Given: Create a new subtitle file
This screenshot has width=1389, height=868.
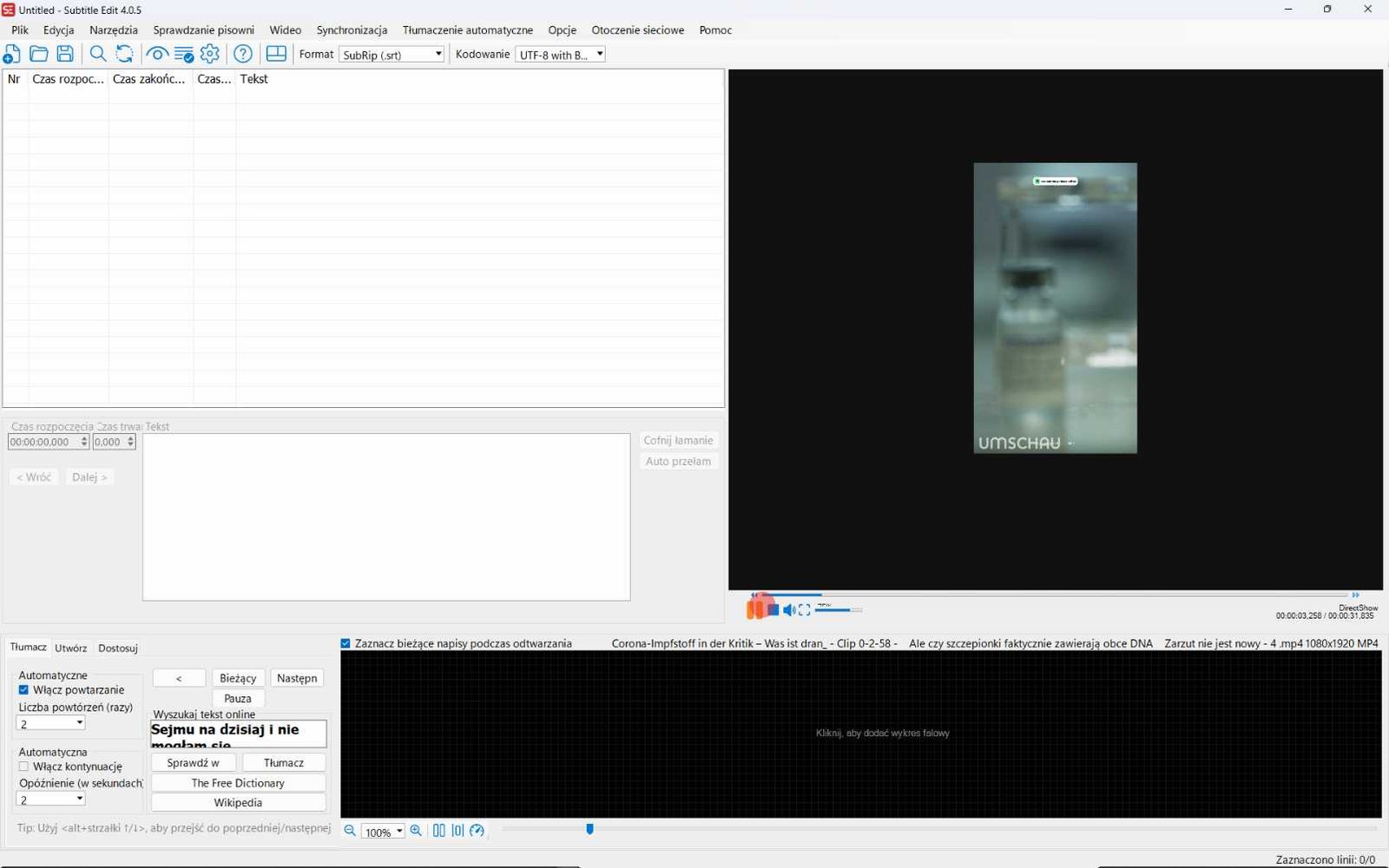Looking at the screenshot, I should pyautogui.click(x=12, y=54).
